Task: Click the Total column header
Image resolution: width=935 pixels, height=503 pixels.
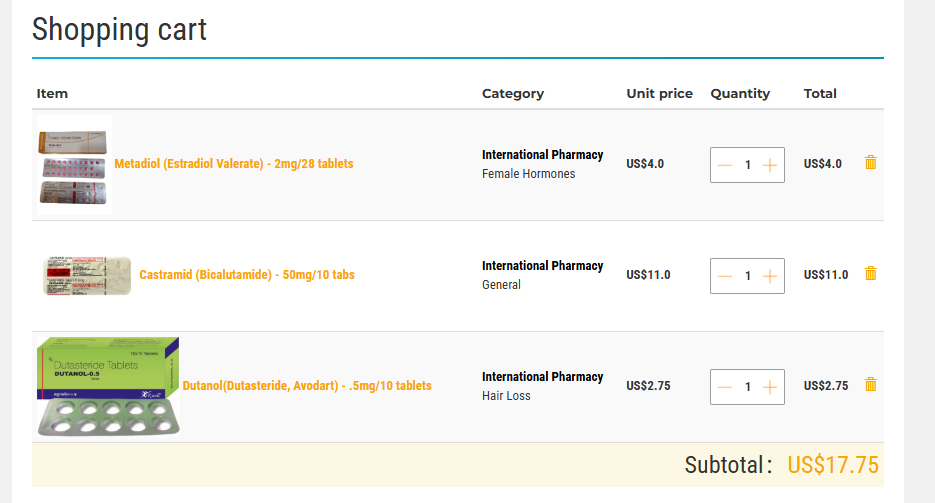Action: [x=820, y=93]
